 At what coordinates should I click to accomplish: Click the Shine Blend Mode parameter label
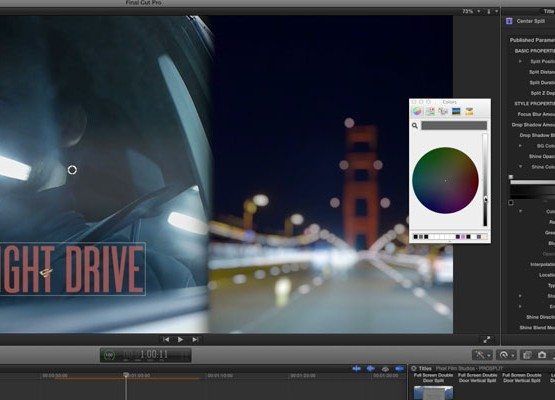tap(537, 328)
